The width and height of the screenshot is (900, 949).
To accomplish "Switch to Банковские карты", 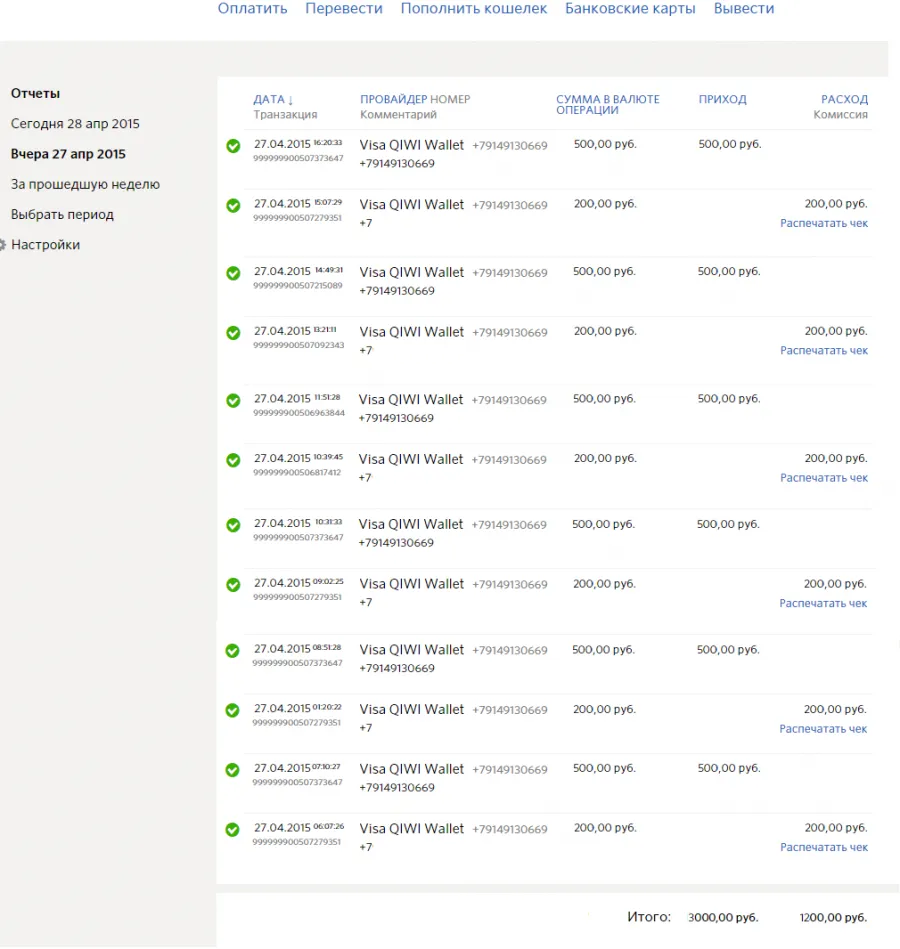I will pyautogui.click(x=630, y=8).
